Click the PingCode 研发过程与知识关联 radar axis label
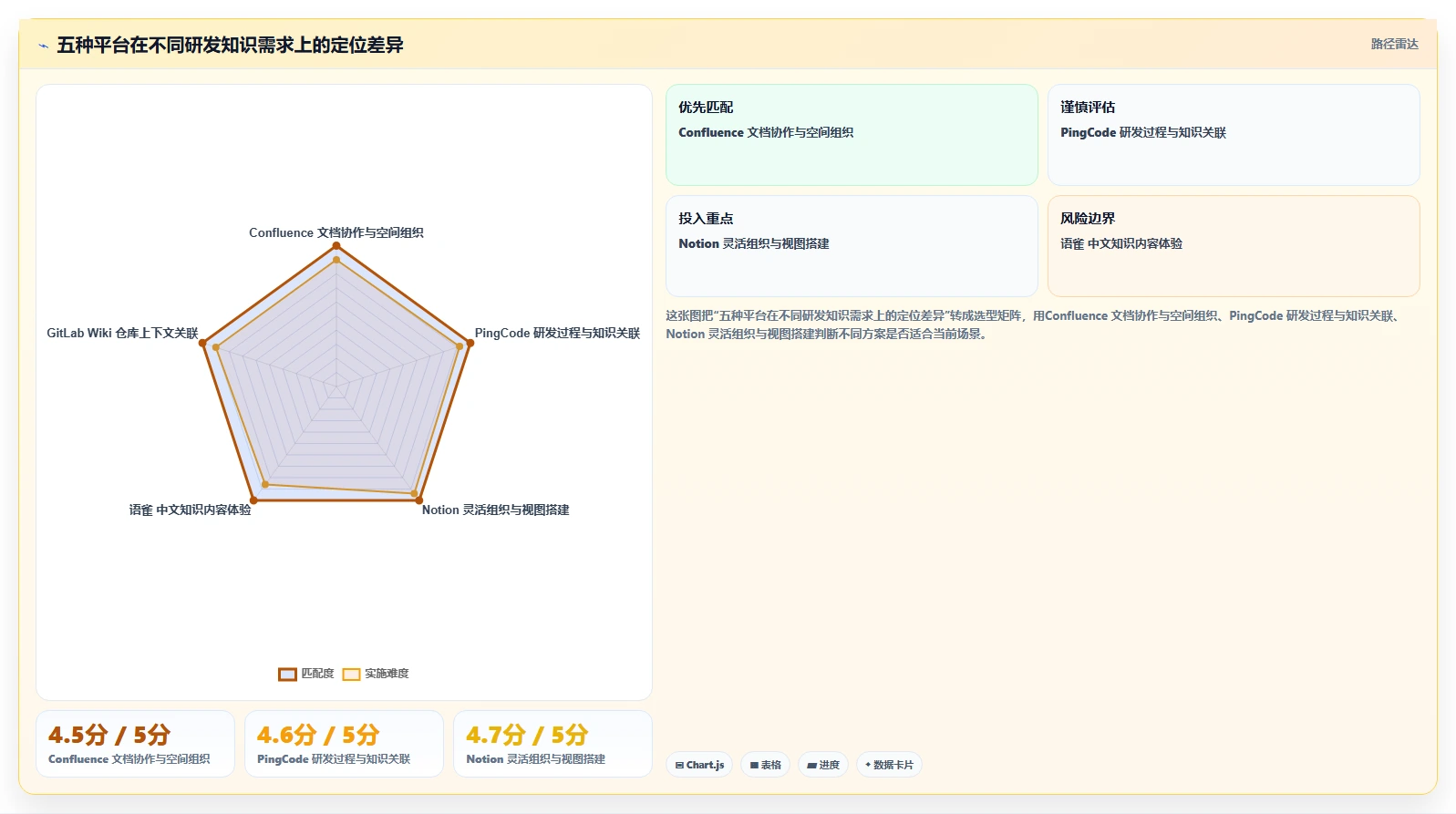1456x814 pixels. pos(557,333)
